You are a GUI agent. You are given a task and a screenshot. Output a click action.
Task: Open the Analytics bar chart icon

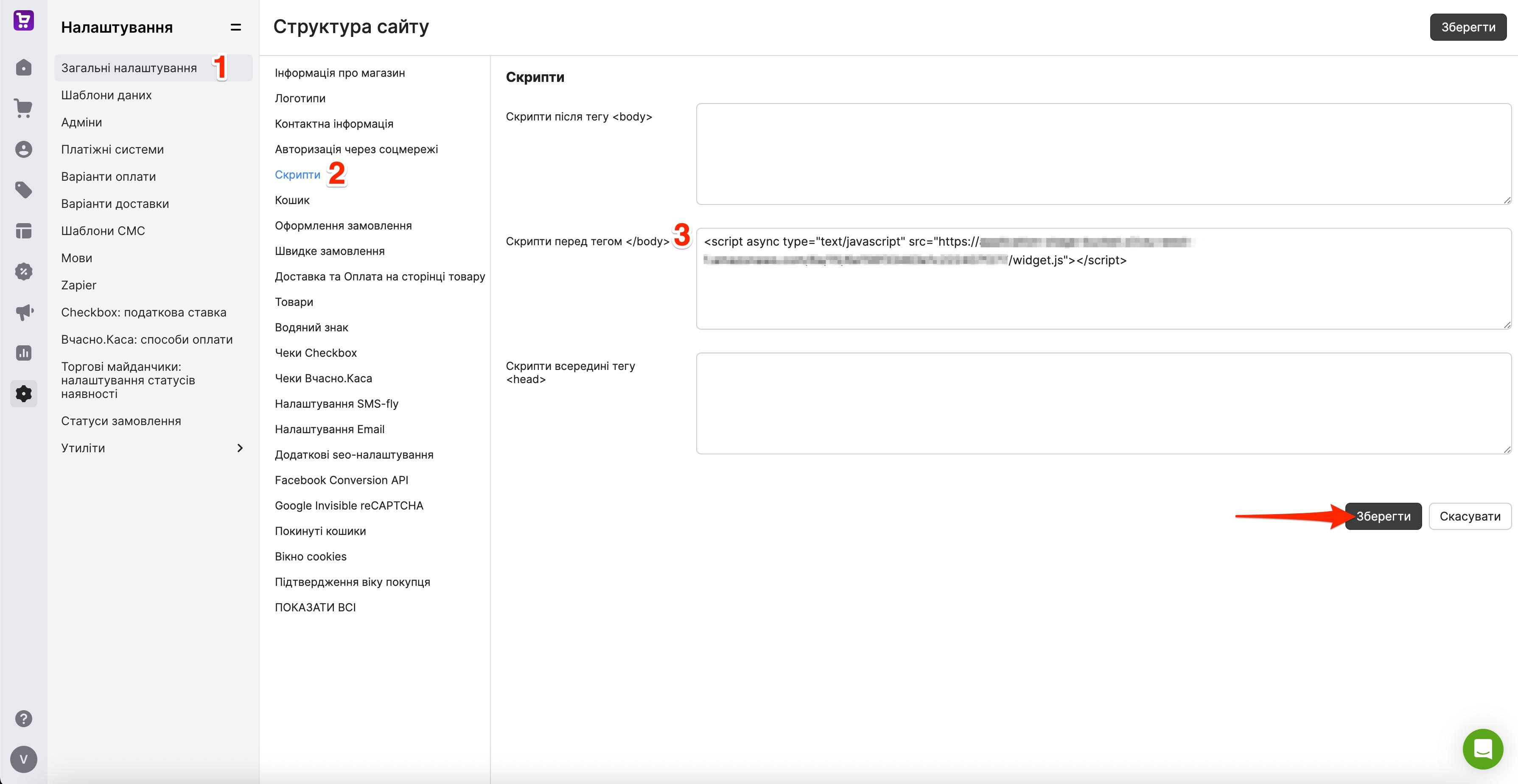tap(24, 353)
